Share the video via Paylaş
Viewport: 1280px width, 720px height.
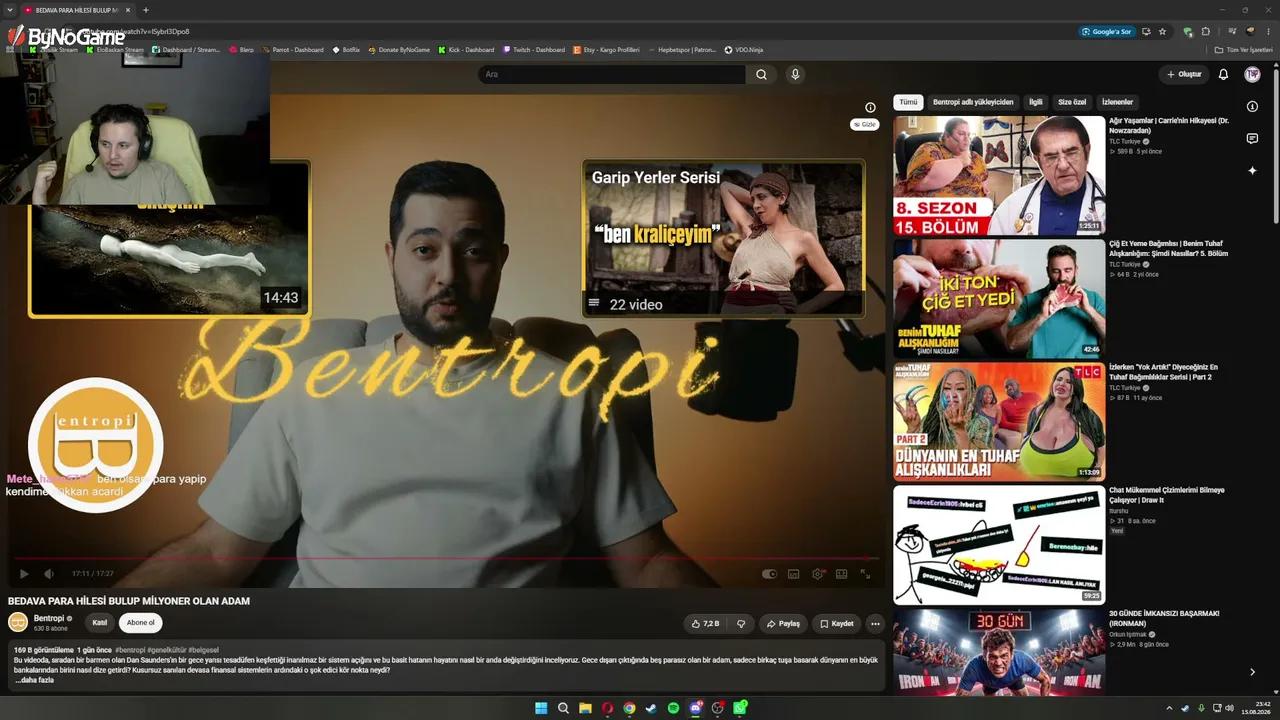point(783,623)
